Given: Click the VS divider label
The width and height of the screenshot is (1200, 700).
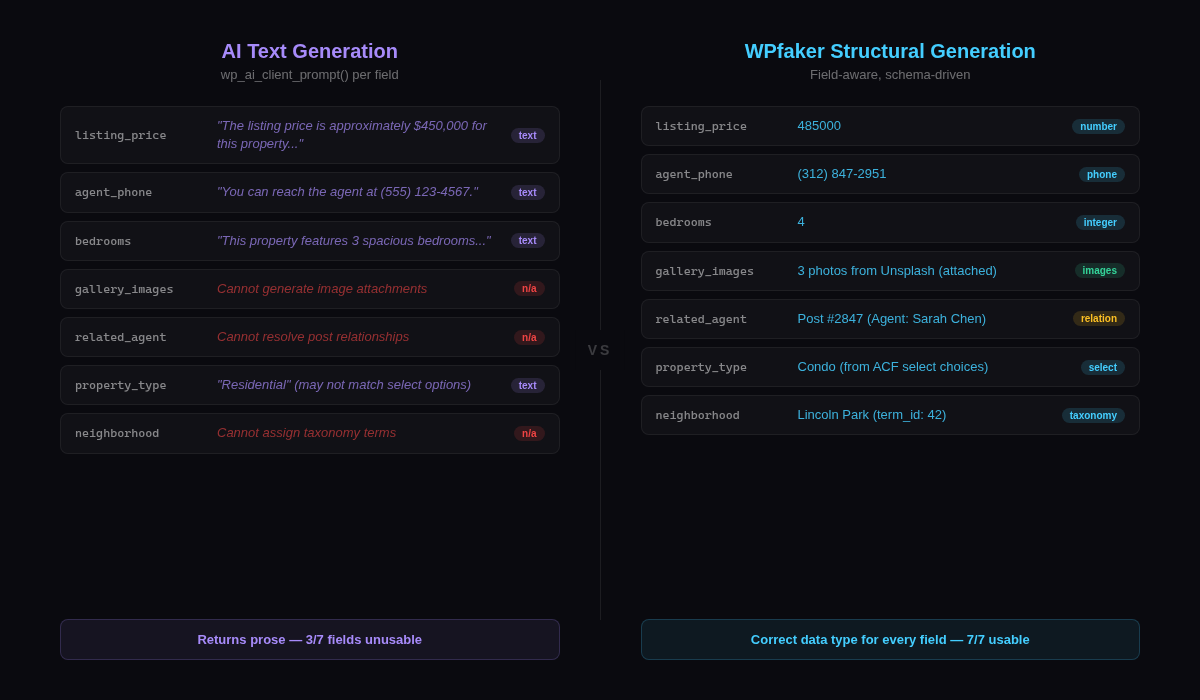Looking at the screenshot, I should (x=599, y=350).
